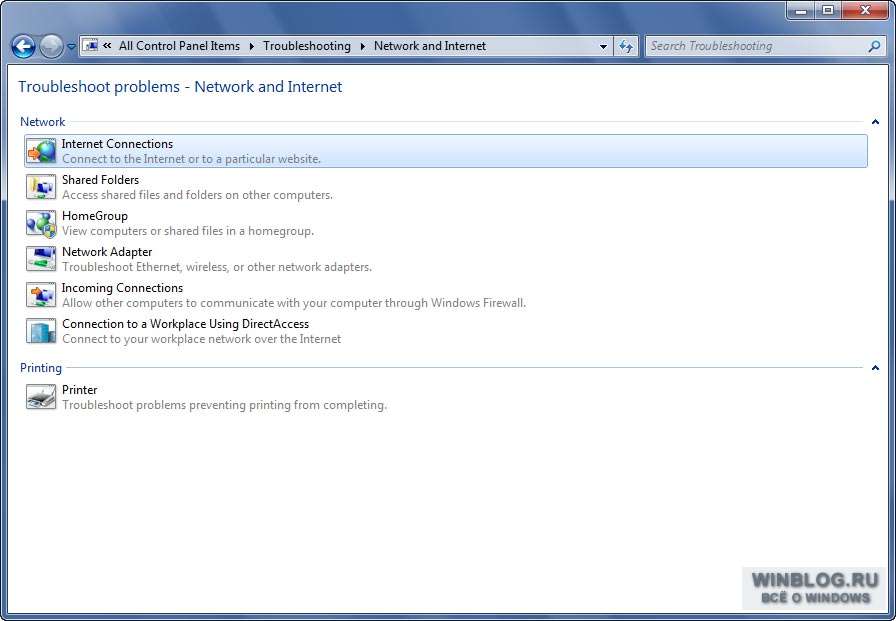Open Shared Folders troubleshooter

446,187
